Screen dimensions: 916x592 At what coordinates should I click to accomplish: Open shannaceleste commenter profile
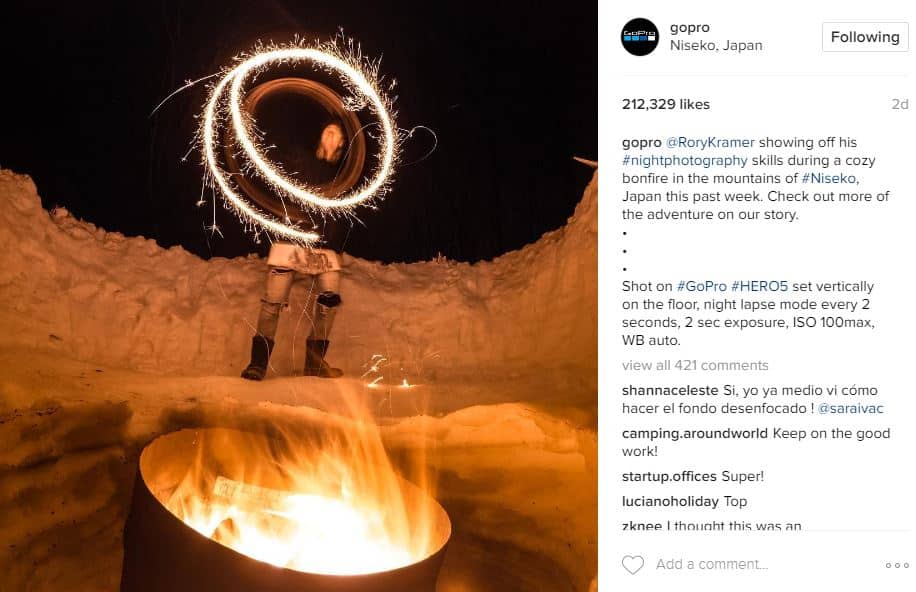tap(670, 390)
